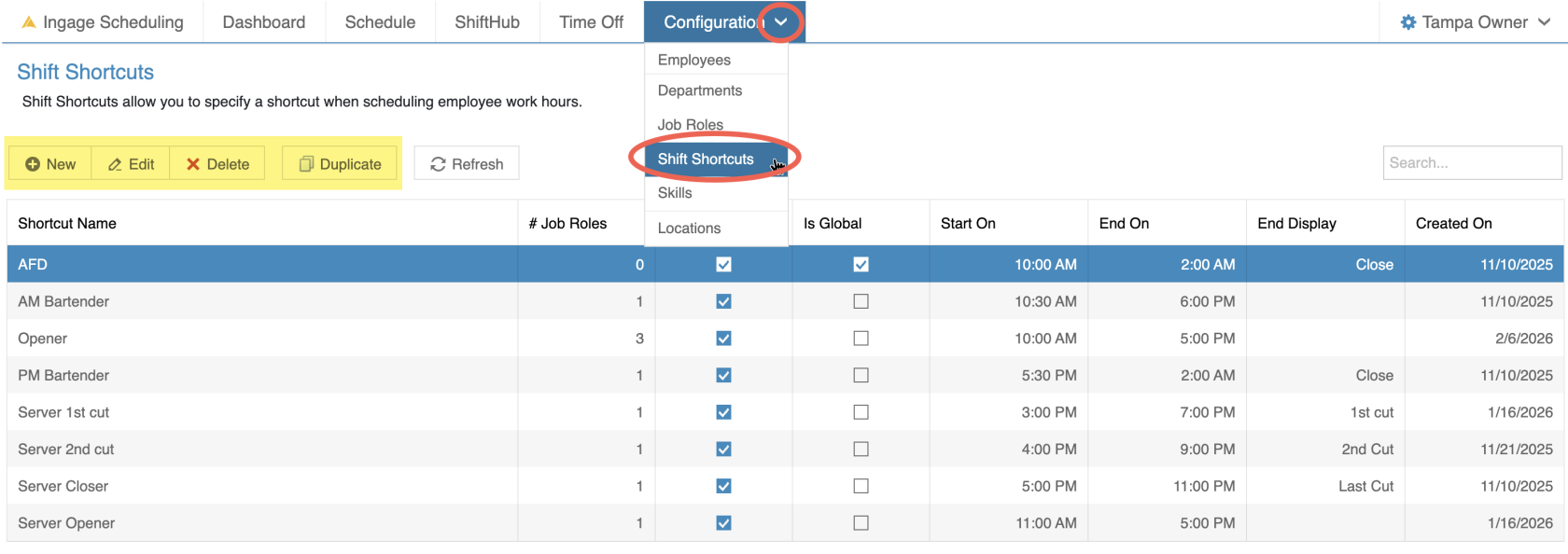Click the Refresh arrows icon

[x=438, y=164]
